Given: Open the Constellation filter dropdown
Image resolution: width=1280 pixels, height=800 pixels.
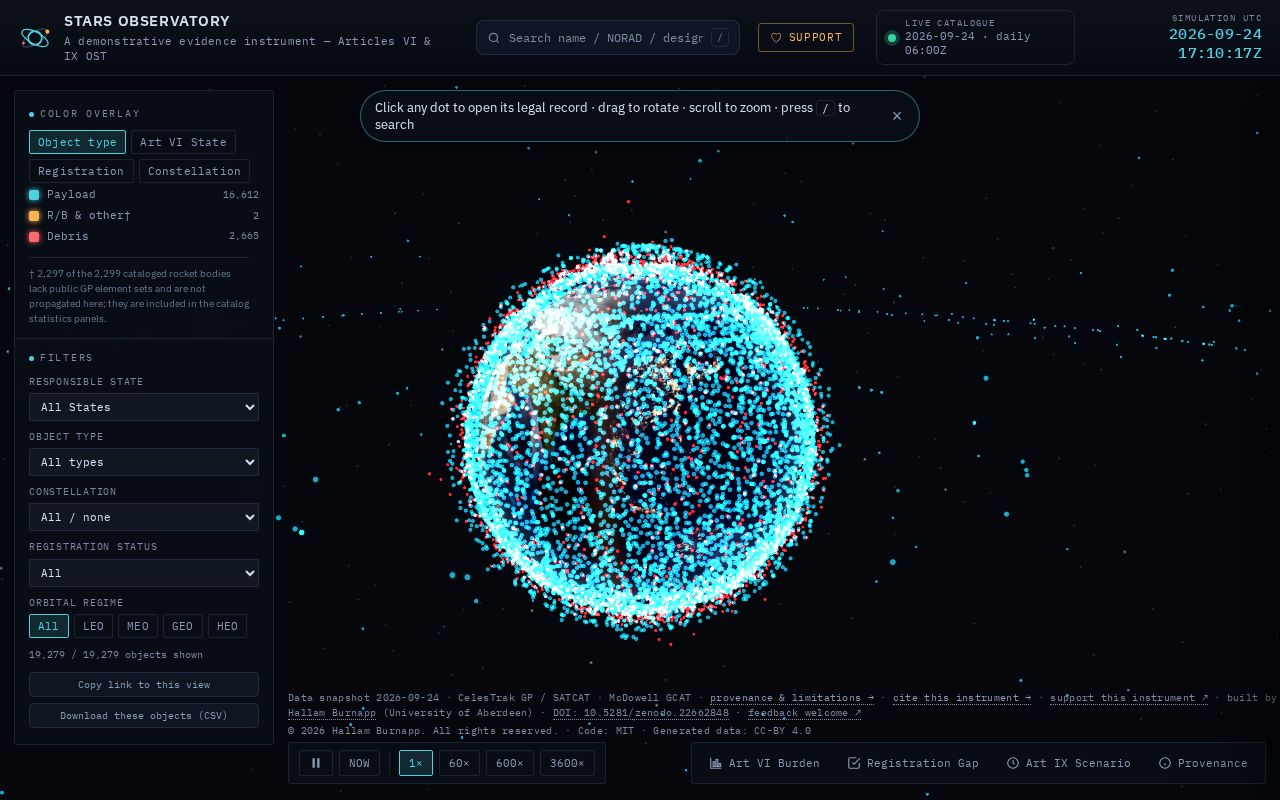Looking at the screenshot, I should pyautogui.click(x=144, y=517).
